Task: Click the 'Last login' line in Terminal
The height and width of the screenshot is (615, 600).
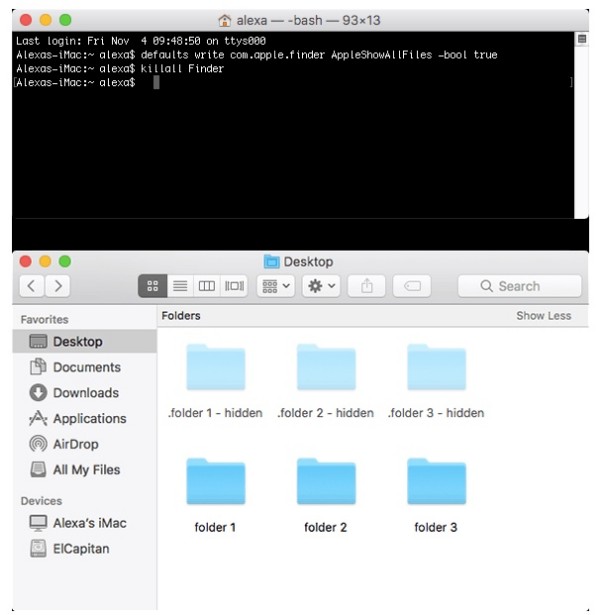Action: (141, 41)
